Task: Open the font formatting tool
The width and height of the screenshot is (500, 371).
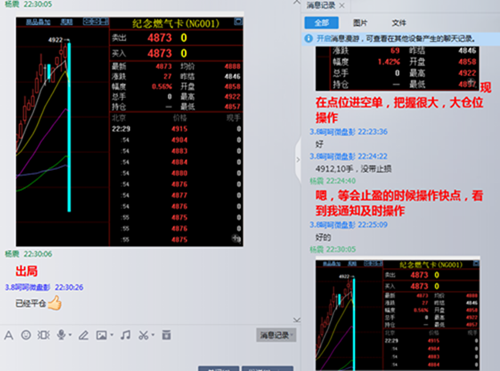Action: coord(9,335)
